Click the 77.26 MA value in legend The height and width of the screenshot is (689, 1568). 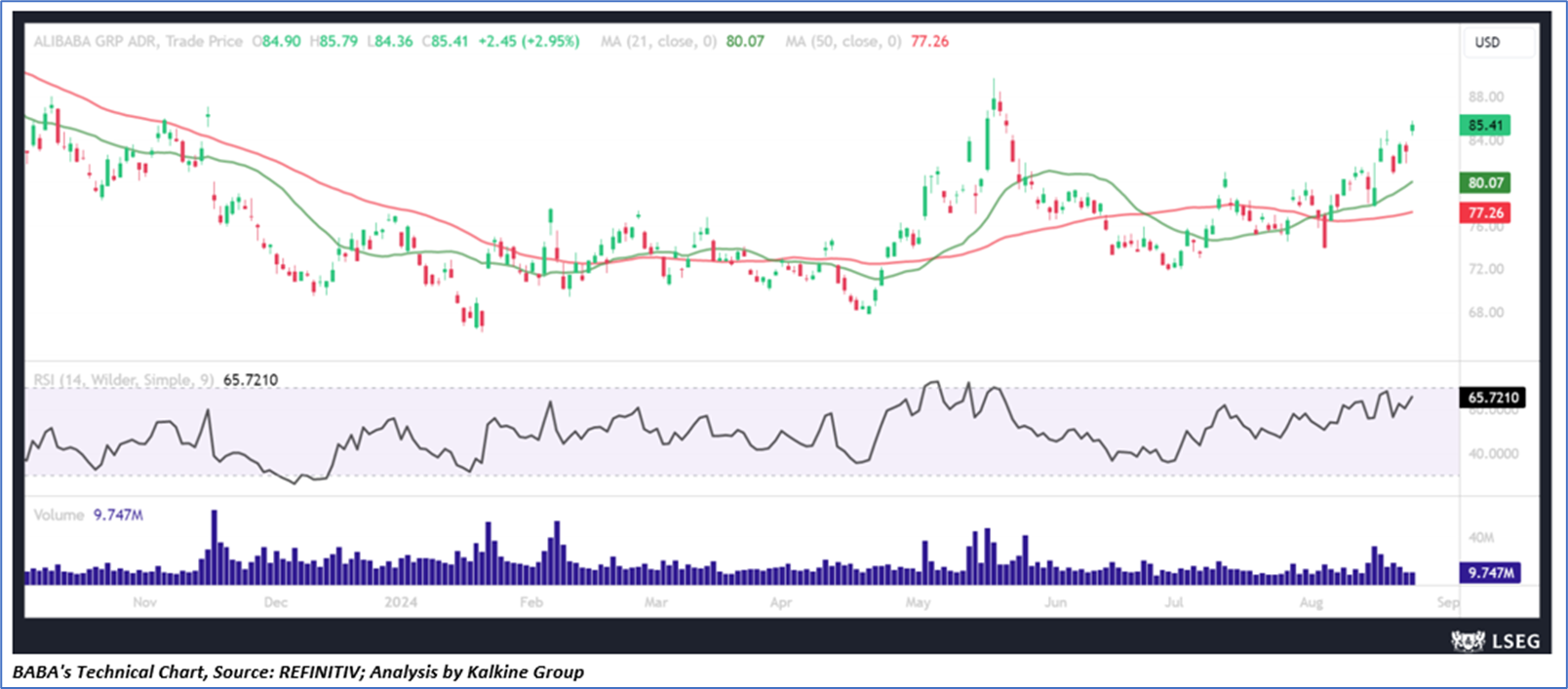pyautogui.click(x=929, y=41)
